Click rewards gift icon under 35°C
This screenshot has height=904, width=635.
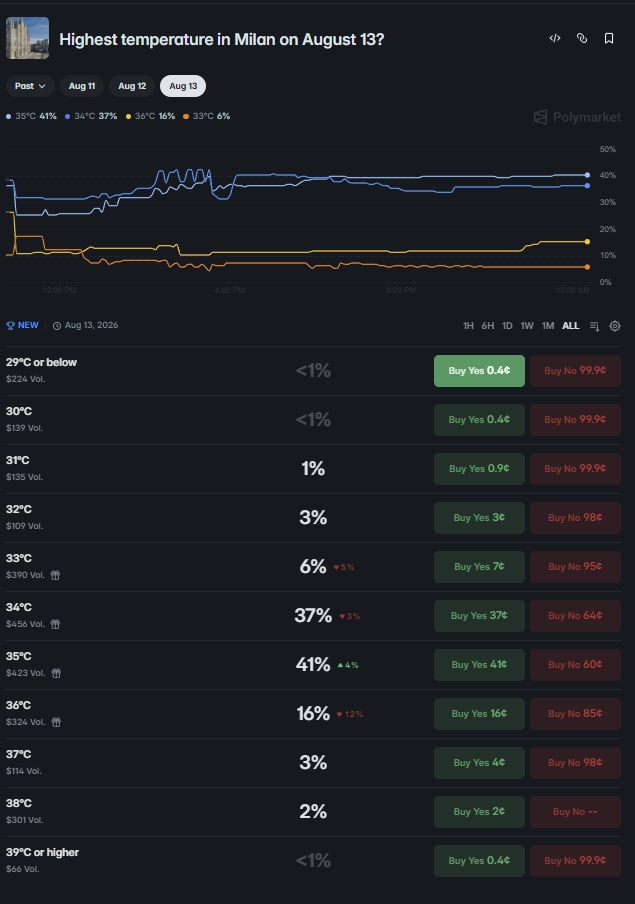click(56, 673)
